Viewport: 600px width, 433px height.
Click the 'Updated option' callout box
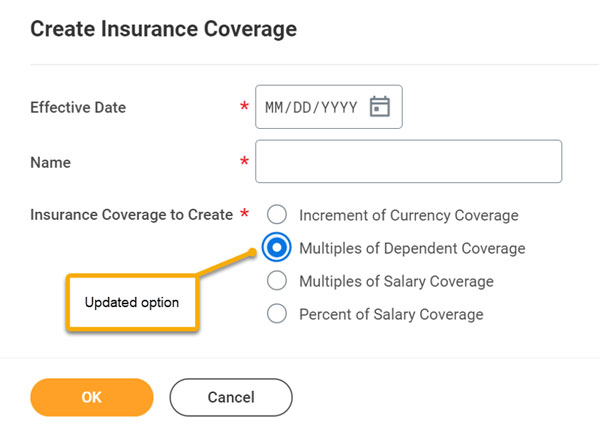click(x=132, y=302)
